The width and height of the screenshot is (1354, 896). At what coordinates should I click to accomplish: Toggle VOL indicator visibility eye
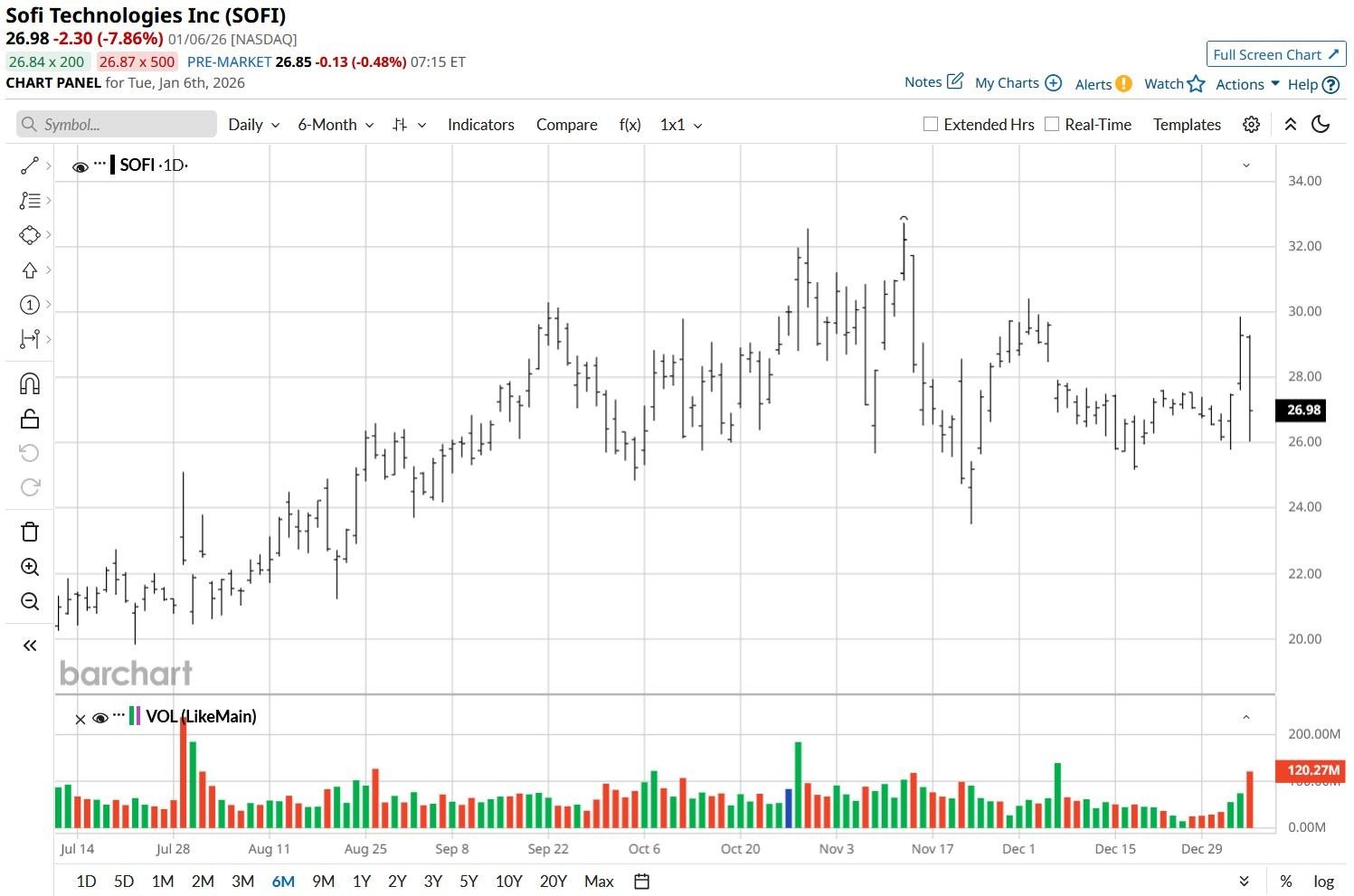[x=100, y=718]
